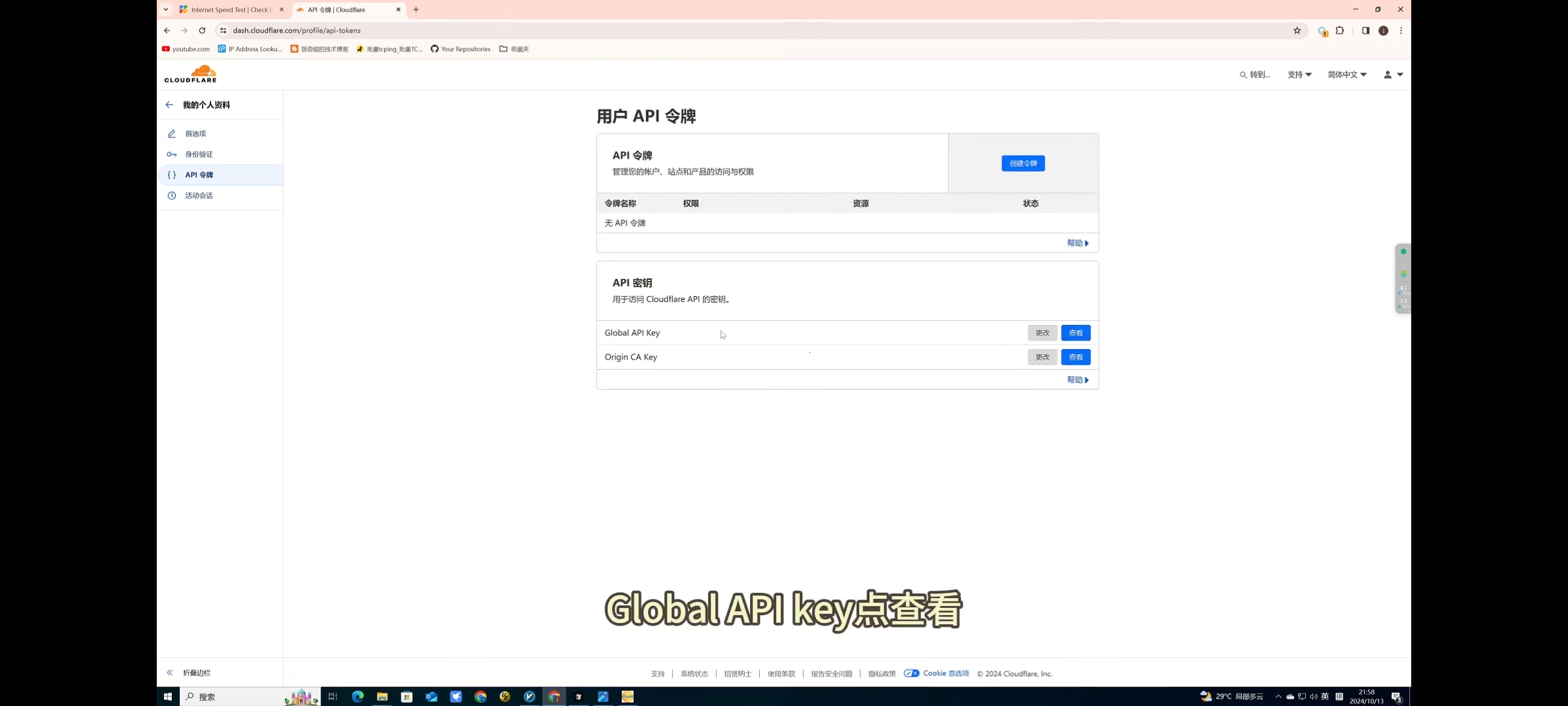Click 查看 for Global API Key
The height and width of the screenshot is (706, 1568).
click(x=1075, y=333)
